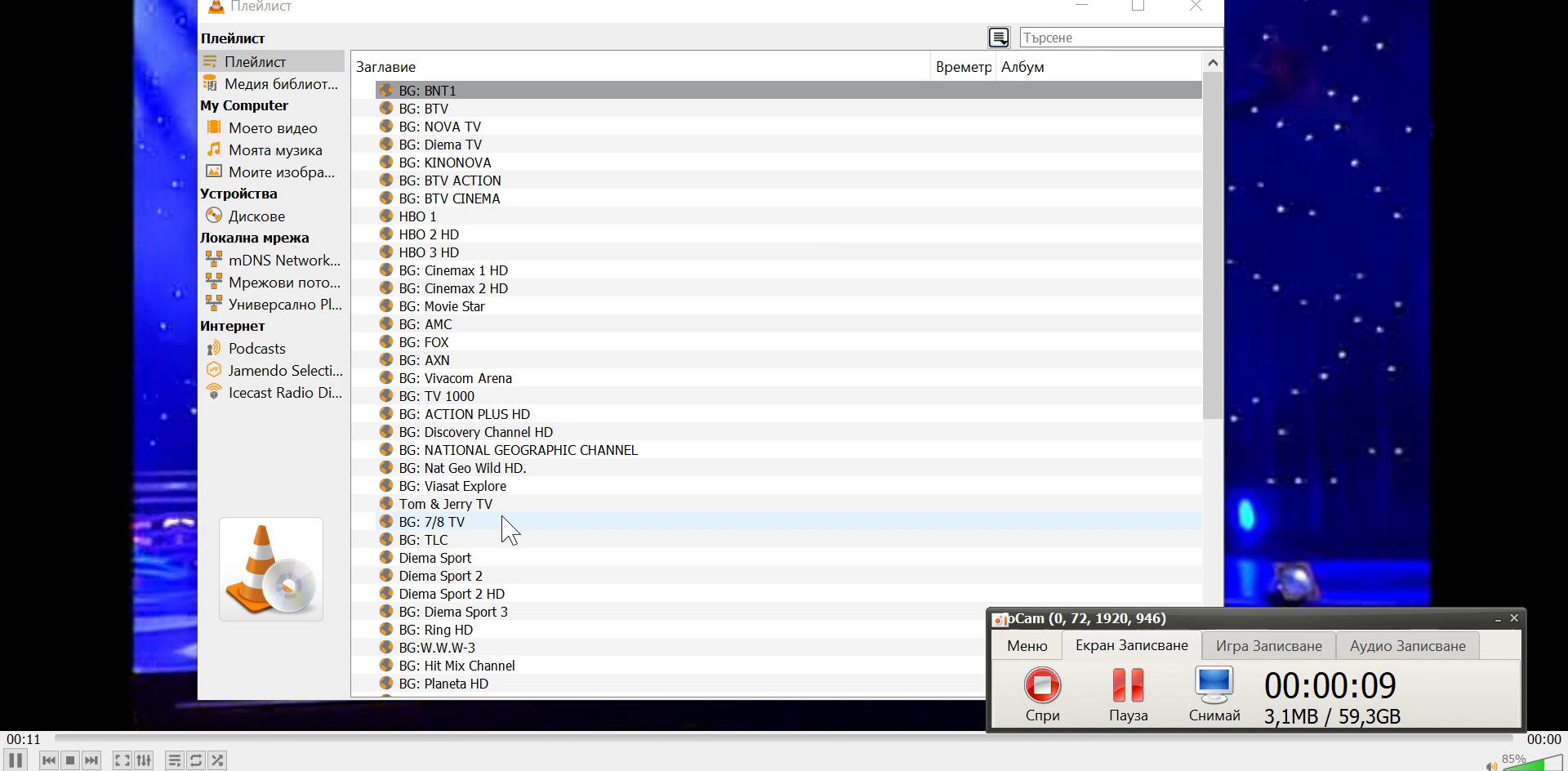This screenshot has width=1568, height=771.
Task: Enable shuffle random playback
Action: (x=217, y=760)
